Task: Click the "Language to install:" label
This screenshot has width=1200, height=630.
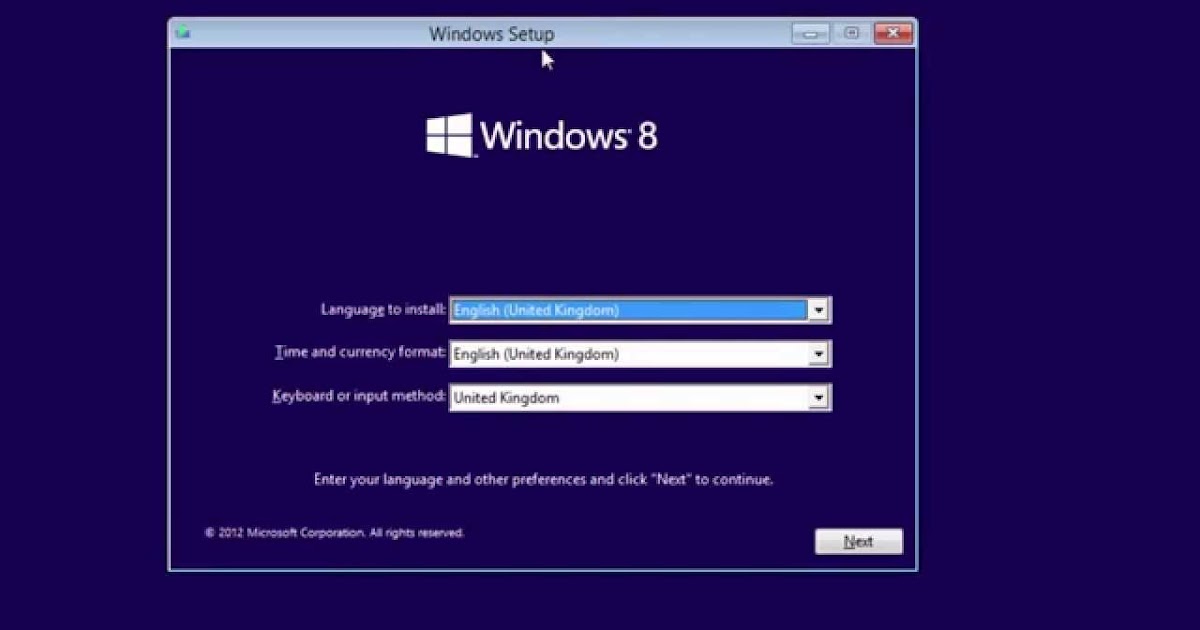Action: (x=383, y=310)
